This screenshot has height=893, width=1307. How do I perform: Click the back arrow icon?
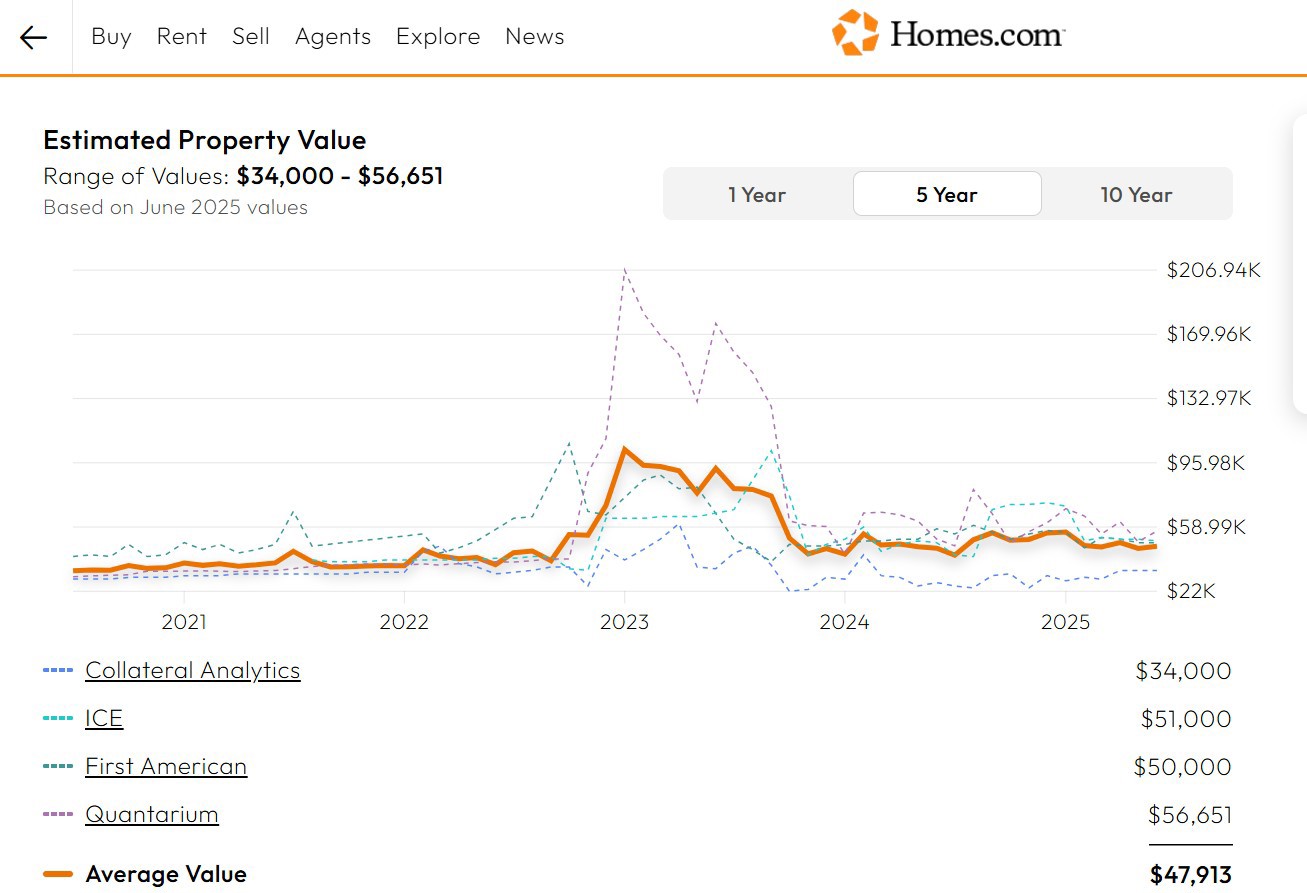coord(33,38)
